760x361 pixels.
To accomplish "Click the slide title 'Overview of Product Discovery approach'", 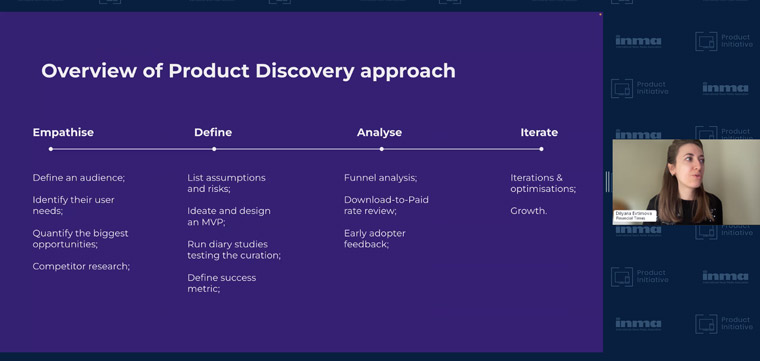I will [248, 71].
